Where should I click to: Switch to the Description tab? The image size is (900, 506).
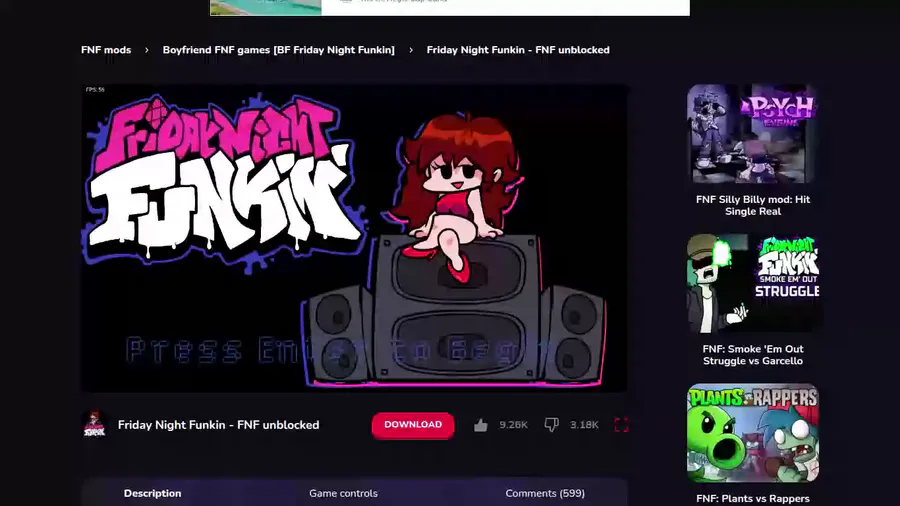(153, 493)
